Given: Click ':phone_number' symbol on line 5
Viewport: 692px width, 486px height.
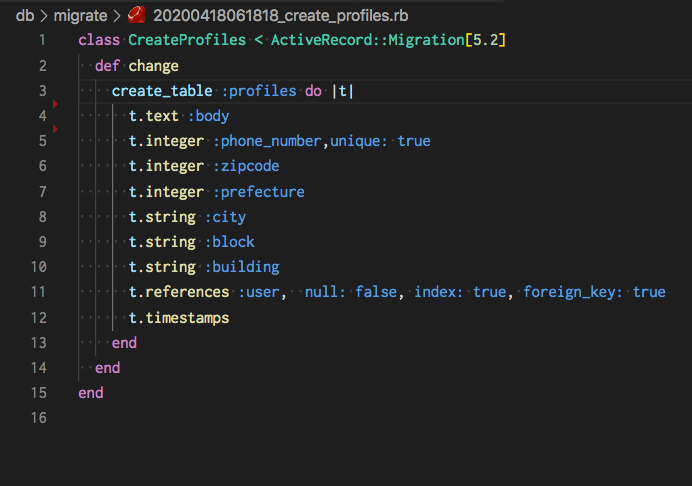Looking at the screenshot, I should [267, 141].
